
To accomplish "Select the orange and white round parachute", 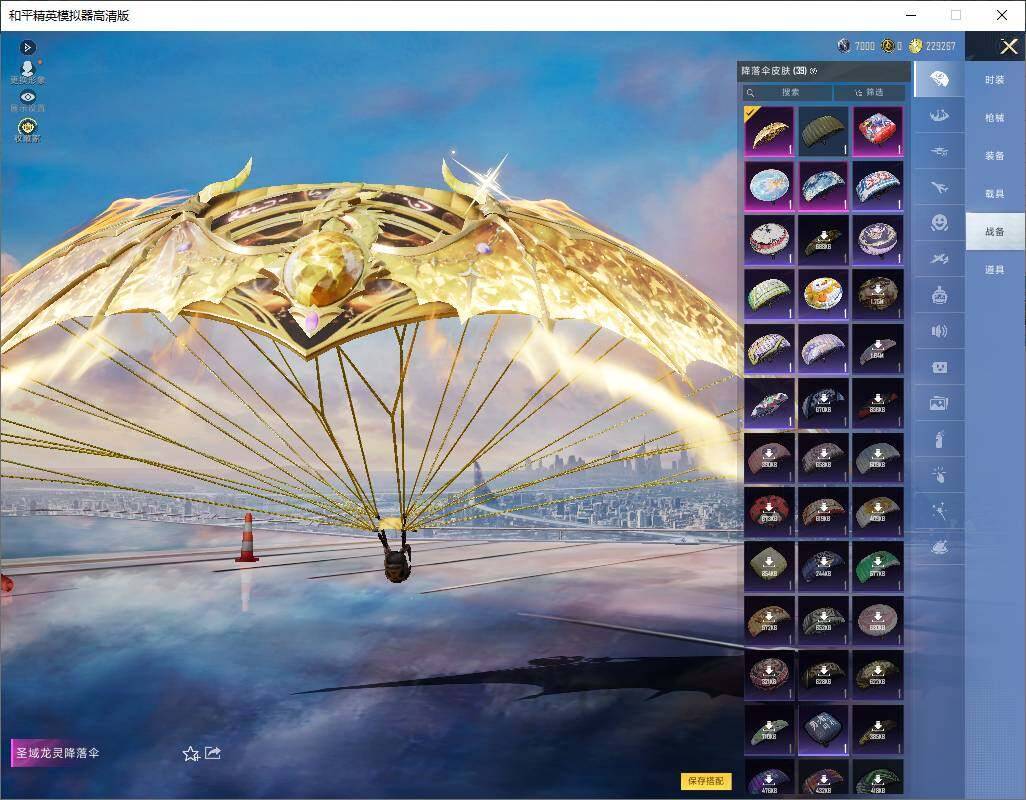I will [823, 294].
